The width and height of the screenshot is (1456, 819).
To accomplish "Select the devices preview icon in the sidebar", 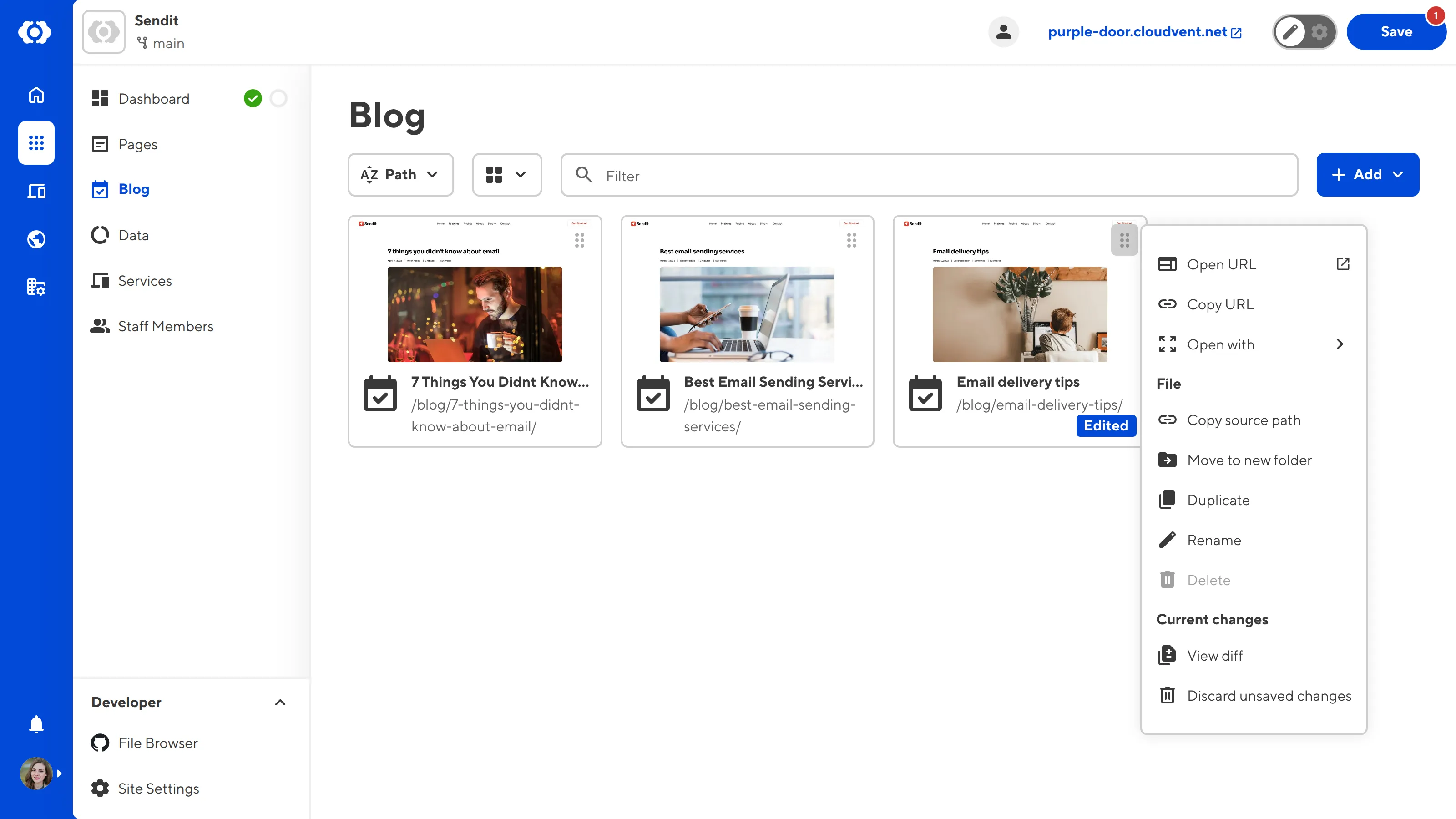I will click(35, 191).
